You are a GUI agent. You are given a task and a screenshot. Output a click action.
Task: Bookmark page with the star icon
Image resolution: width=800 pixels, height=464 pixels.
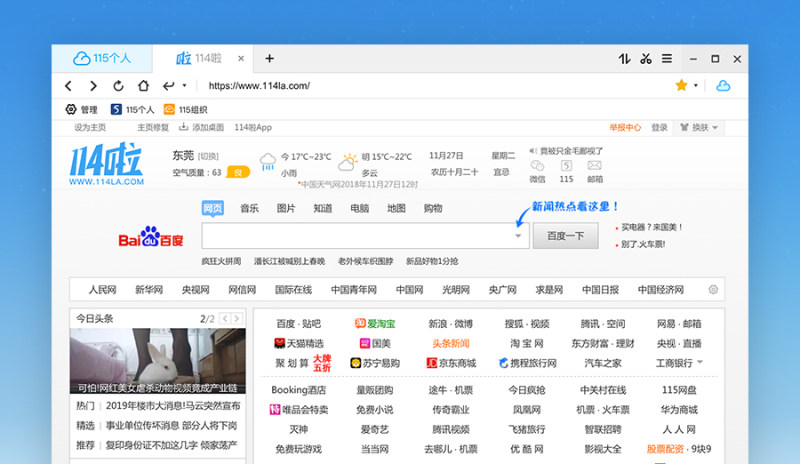tap(681, 85)
